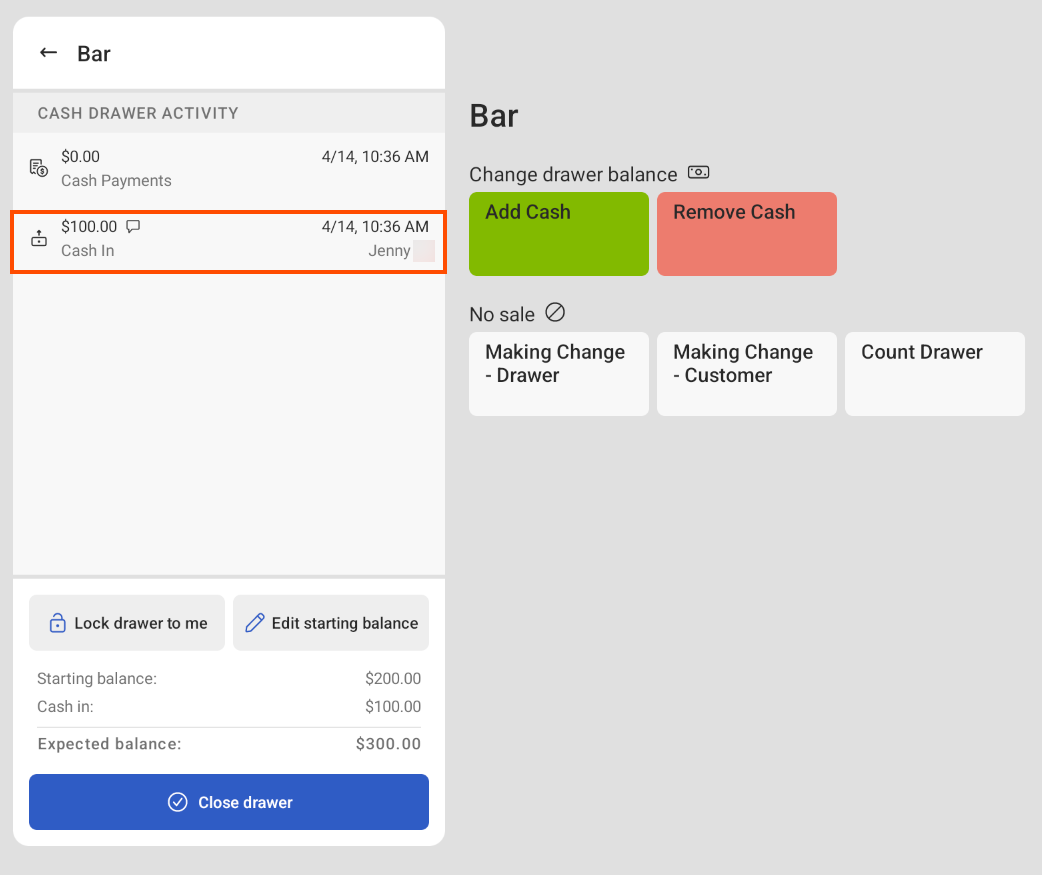Open the $100.00 Cash In entry

point(229,241)
